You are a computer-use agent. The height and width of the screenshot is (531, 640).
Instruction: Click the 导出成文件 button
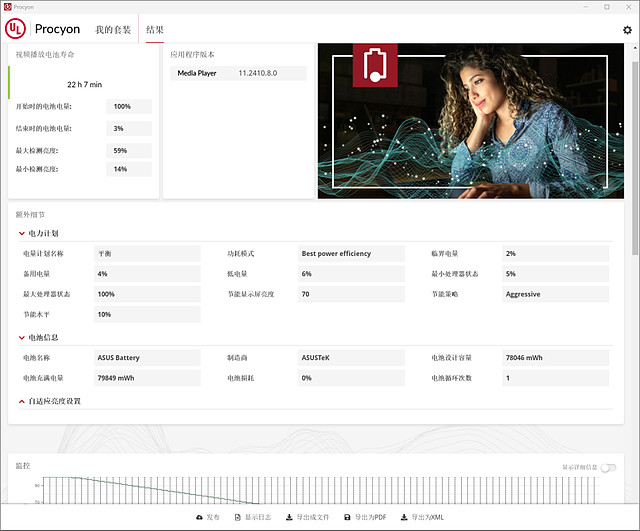click(307, 517)
